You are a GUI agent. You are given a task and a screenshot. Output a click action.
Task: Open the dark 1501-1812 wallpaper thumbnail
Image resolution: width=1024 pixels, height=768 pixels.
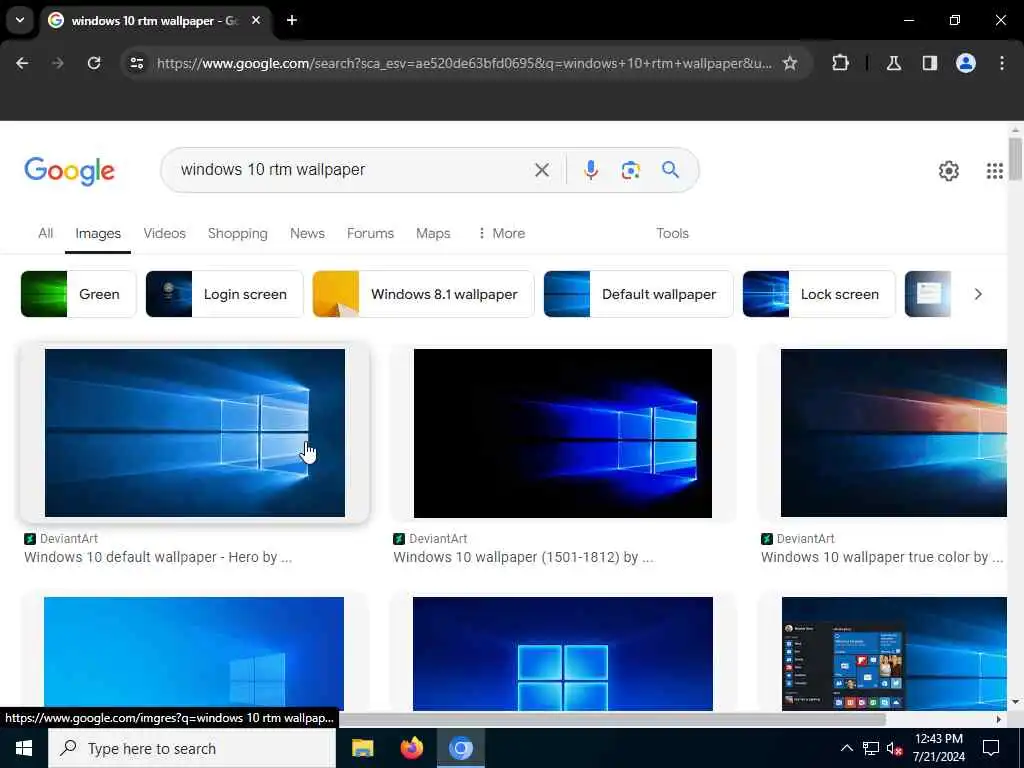click(x=562, y=433)
